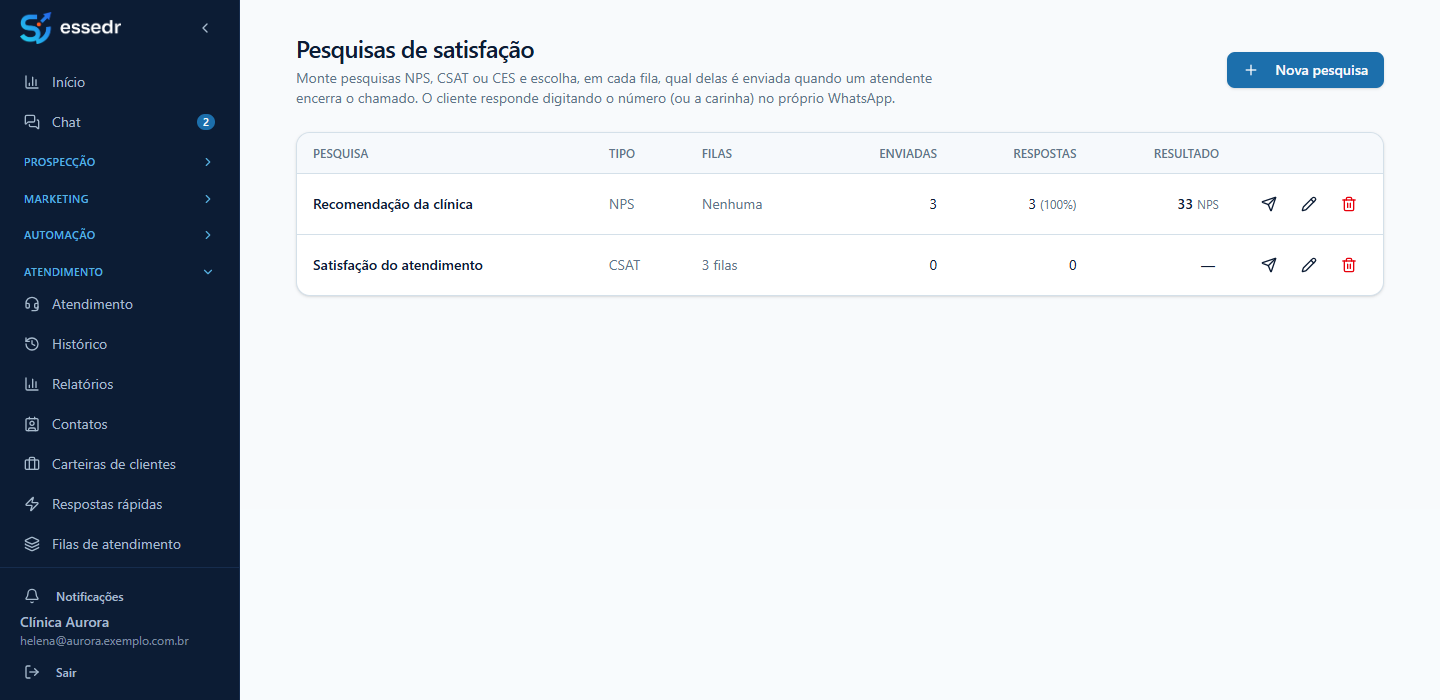Expand the MARKETING section chevron

pos(208,199)
